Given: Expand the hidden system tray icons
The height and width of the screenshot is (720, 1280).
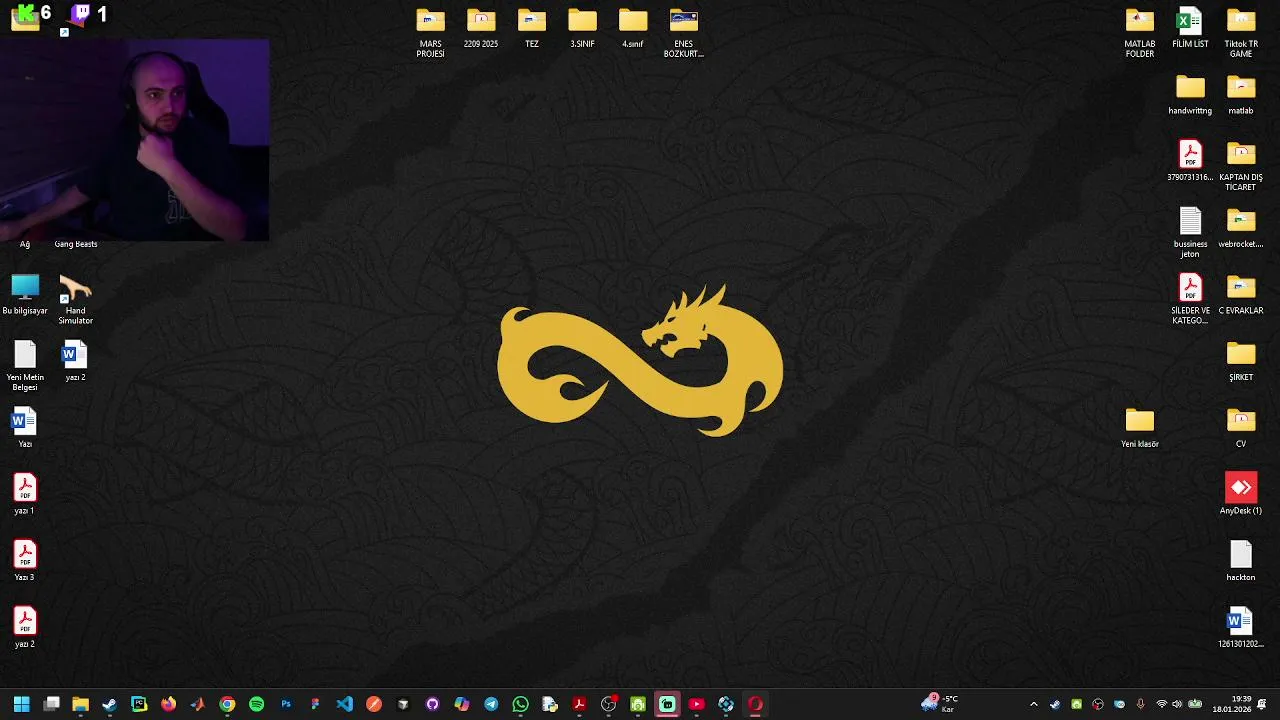Looking at the screenshot, I should point(1034,704).
